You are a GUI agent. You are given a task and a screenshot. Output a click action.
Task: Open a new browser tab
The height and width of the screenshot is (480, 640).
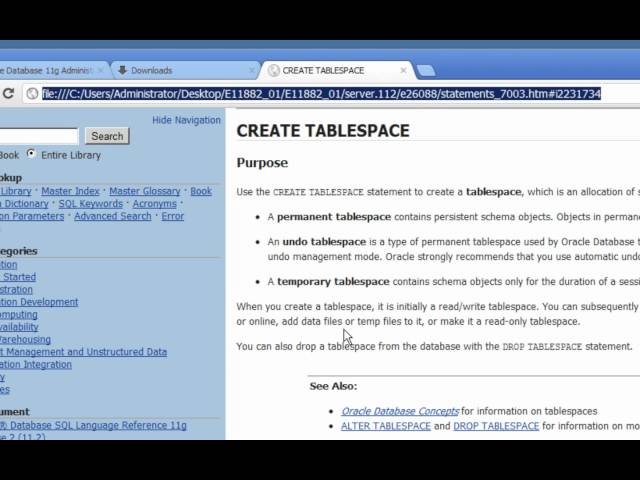pos(426,71)
